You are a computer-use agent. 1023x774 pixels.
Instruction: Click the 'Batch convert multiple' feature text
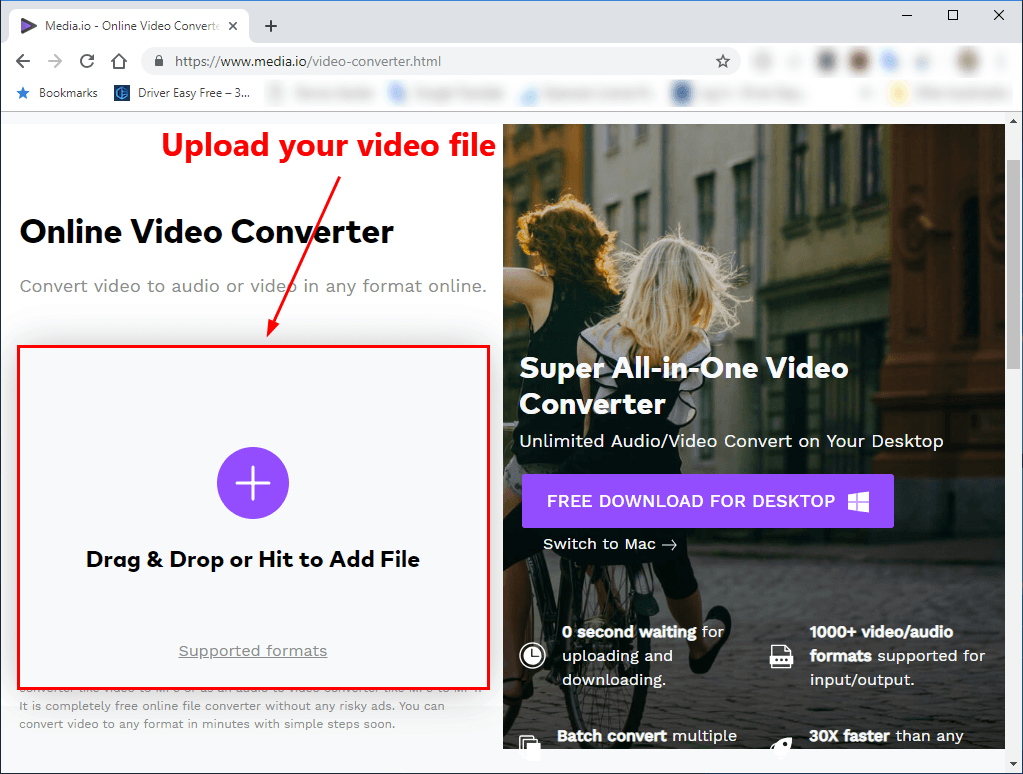(647, 736)
